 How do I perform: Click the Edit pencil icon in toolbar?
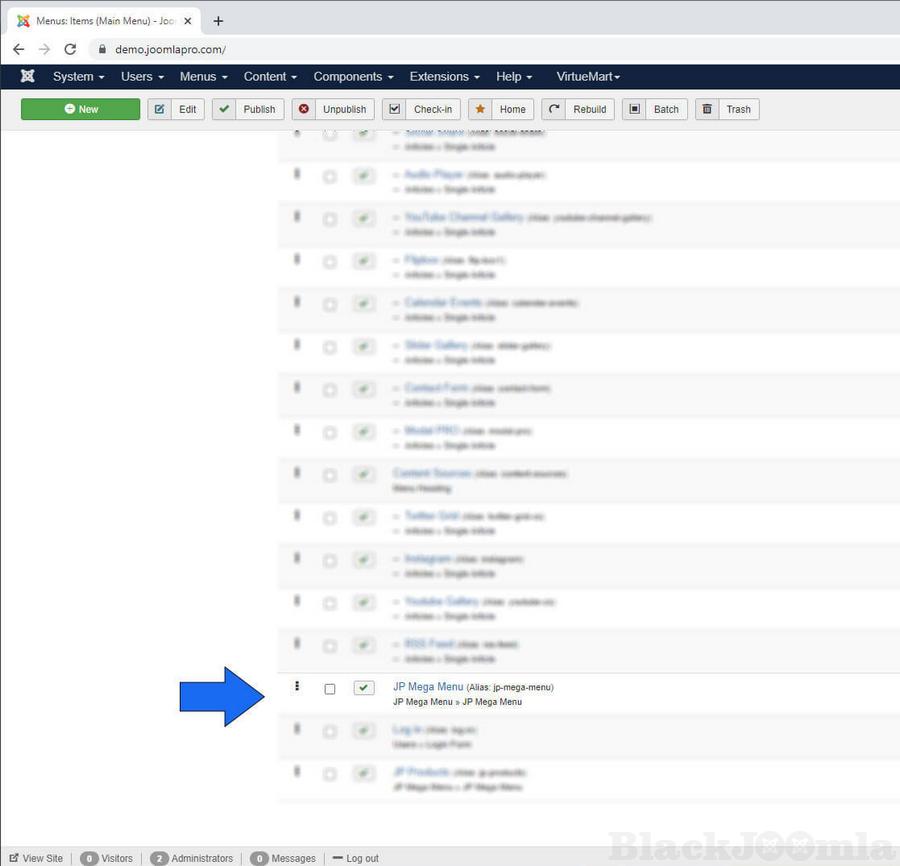(x=160, y=109)
